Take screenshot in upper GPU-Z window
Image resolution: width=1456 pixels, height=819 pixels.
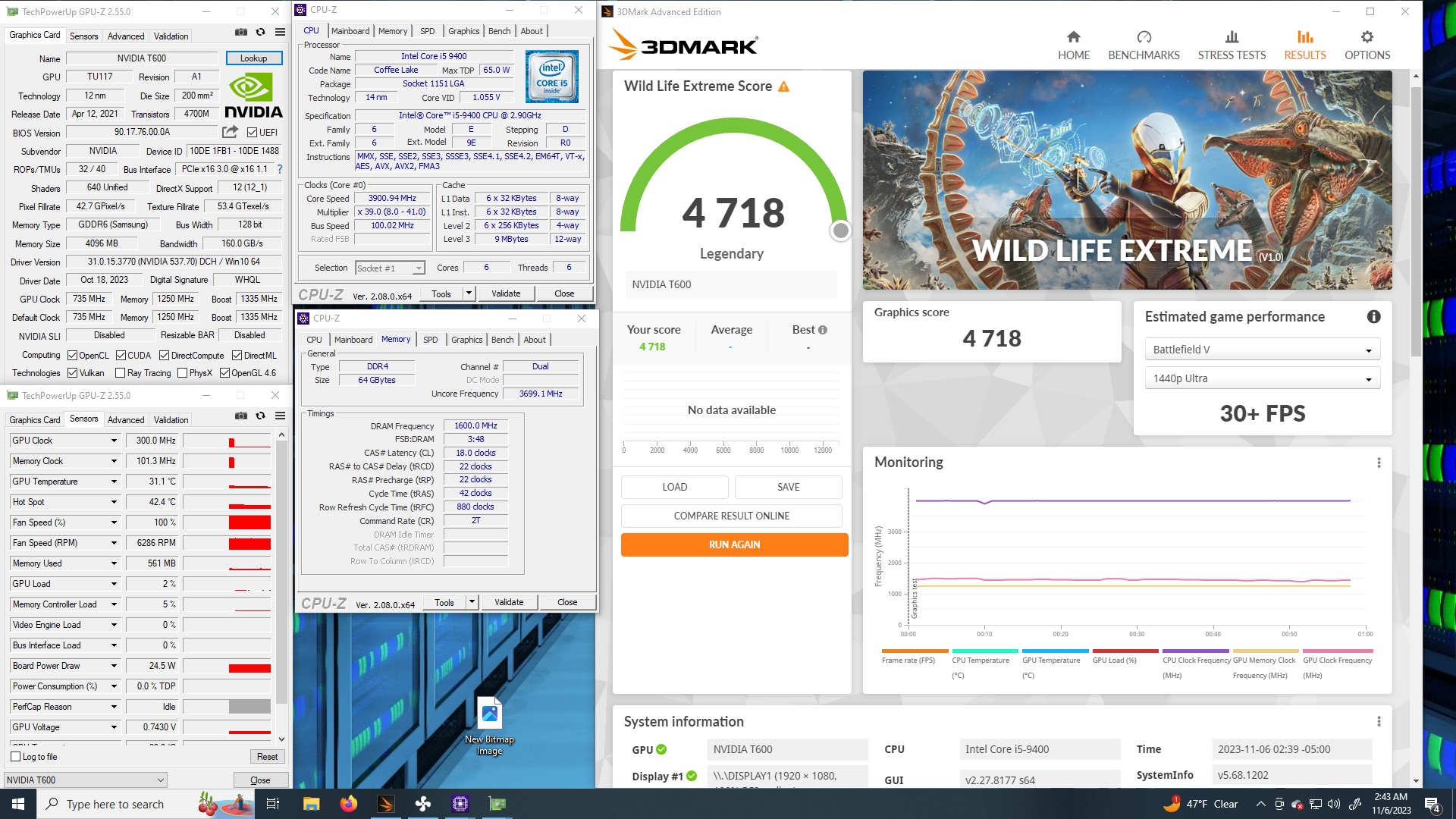click(x=240, y=33)
